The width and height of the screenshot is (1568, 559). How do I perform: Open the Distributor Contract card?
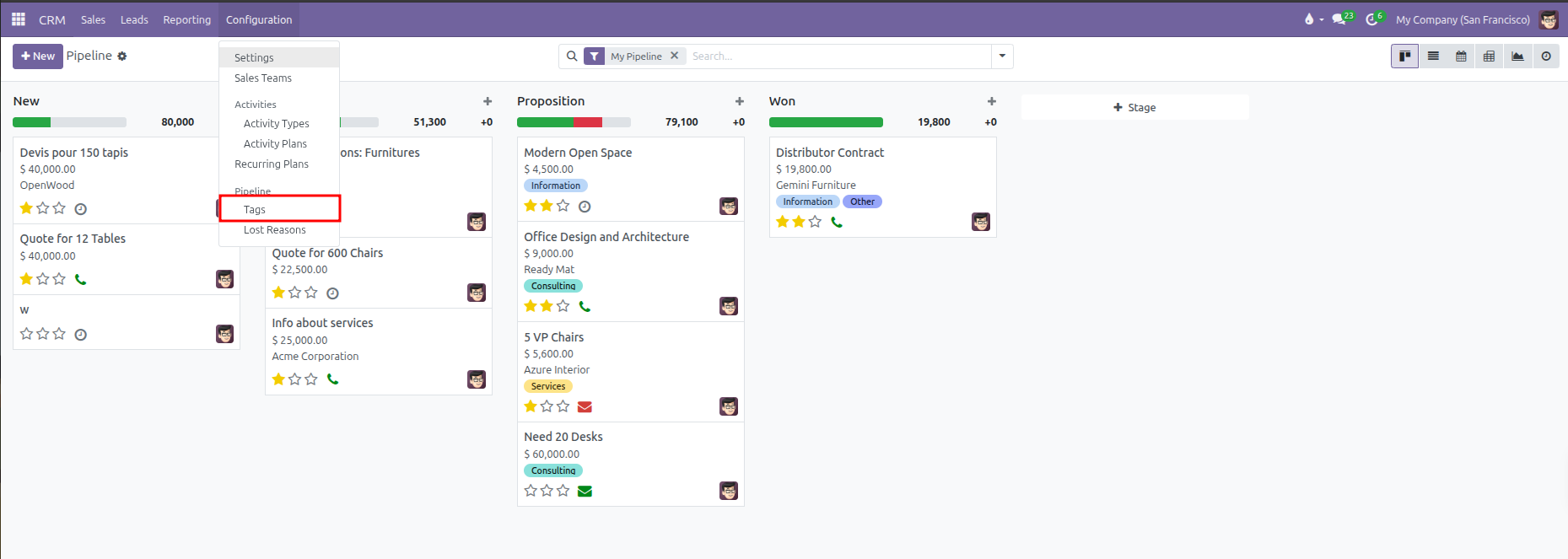pyautogui.click(x=882, y=187)
